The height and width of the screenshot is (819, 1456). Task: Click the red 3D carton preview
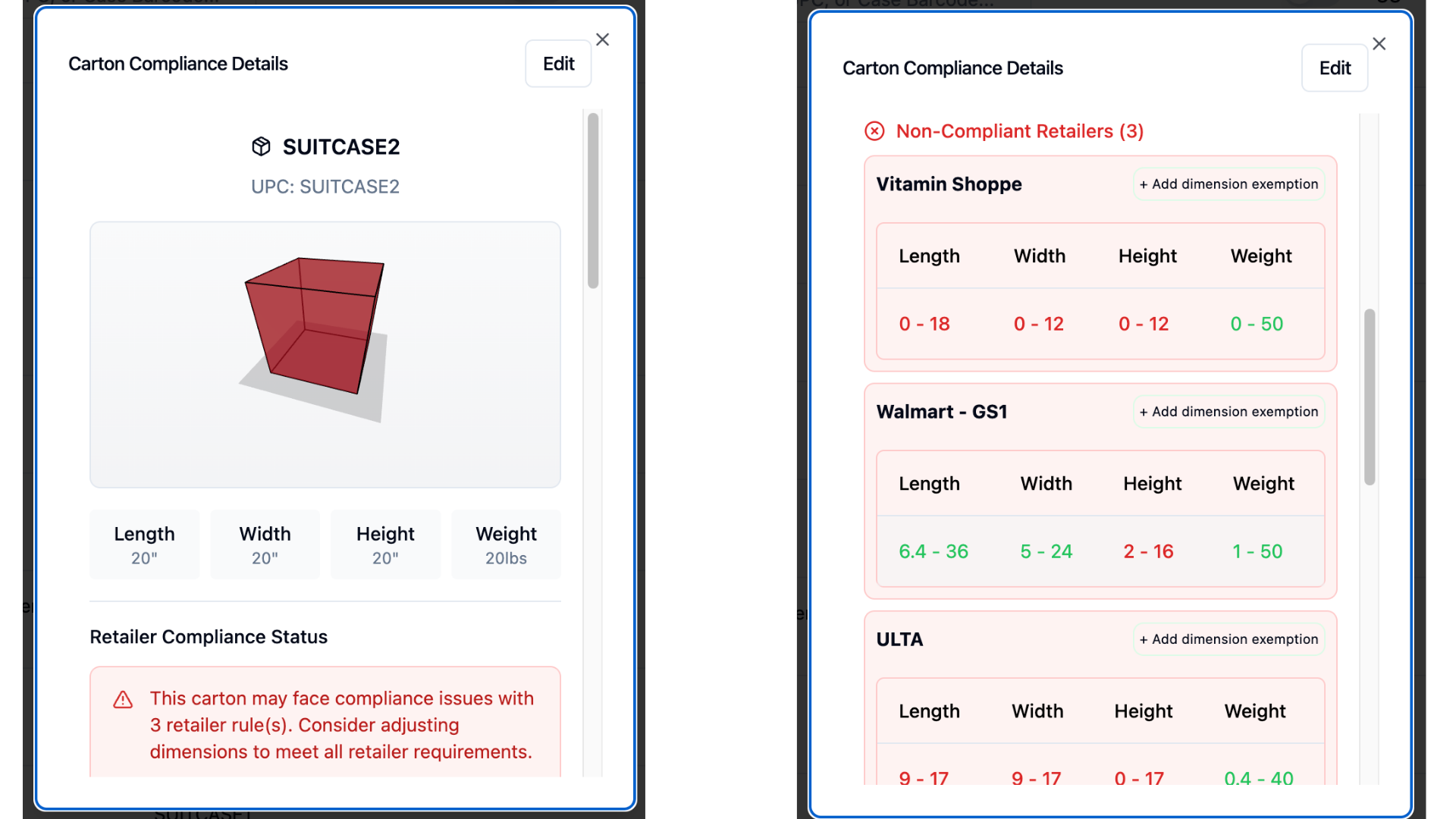tap(313, 328)
